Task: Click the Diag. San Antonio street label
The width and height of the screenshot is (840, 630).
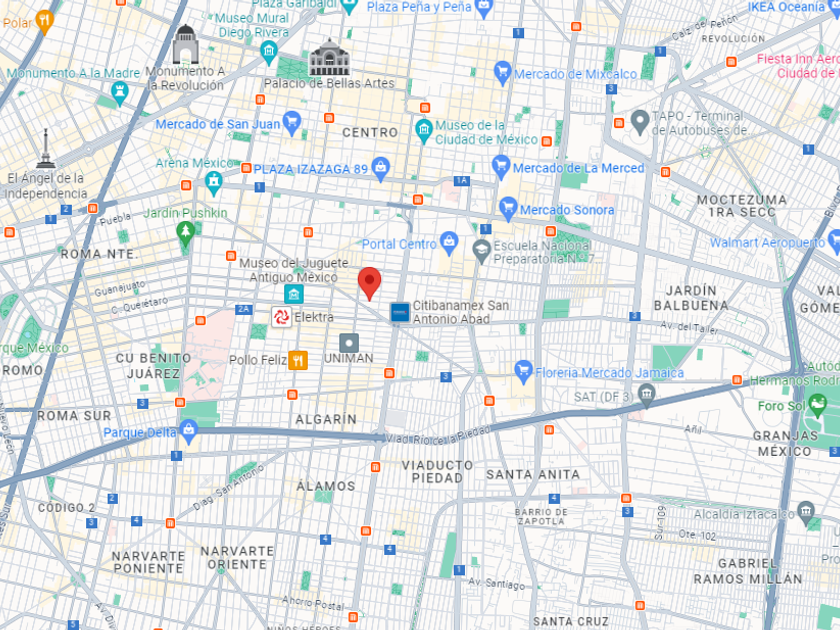Action: click(228, 488)
